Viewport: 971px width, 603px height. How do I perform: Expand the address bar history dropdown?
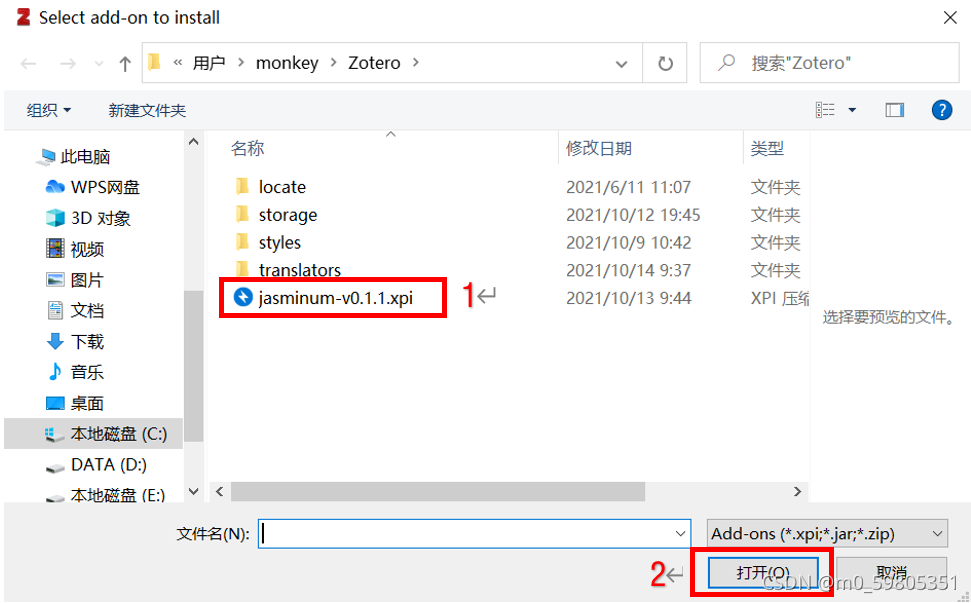click(621, 64)
